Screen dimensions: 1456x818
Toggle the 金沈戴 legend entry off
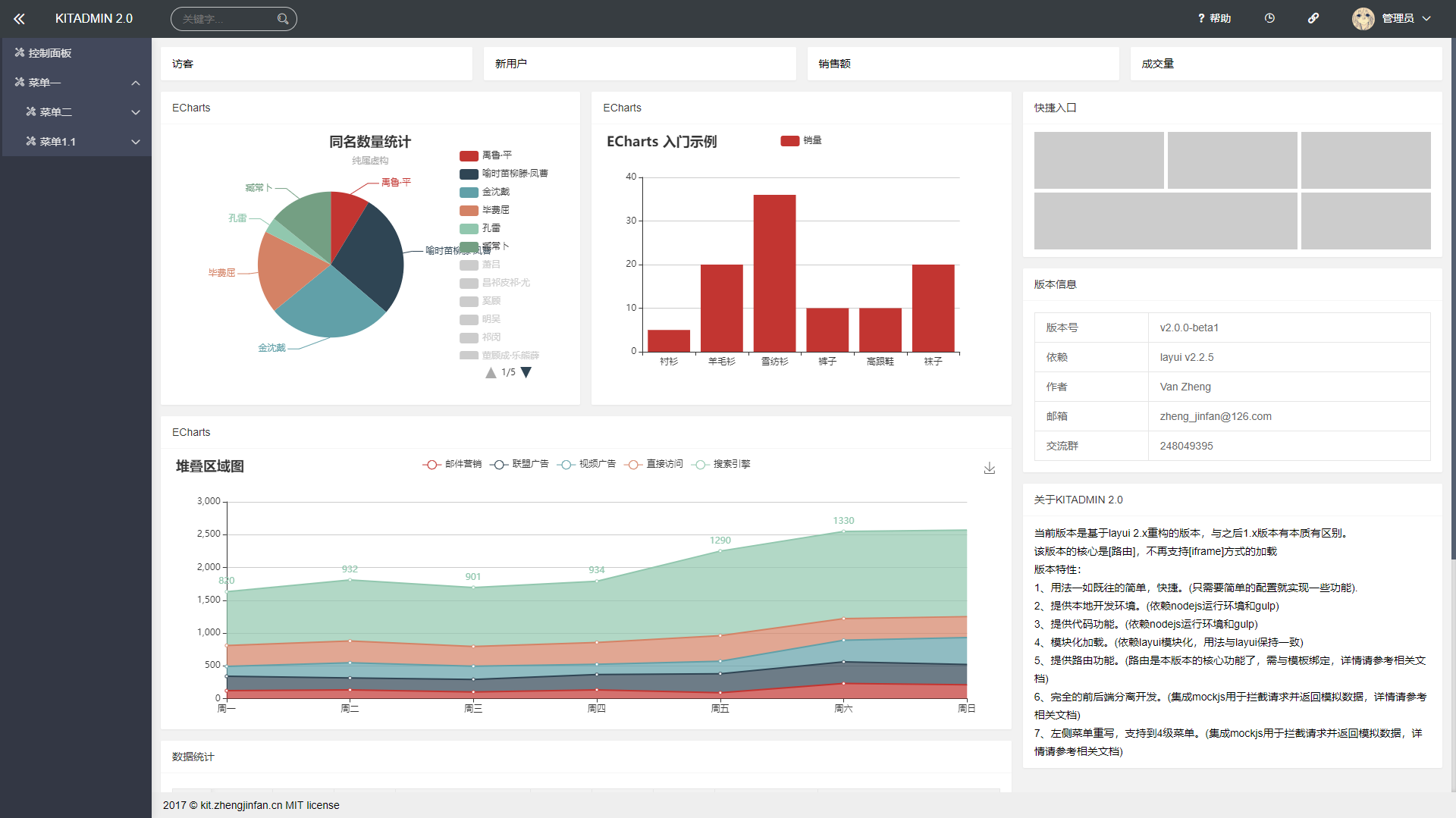point(485,192)
